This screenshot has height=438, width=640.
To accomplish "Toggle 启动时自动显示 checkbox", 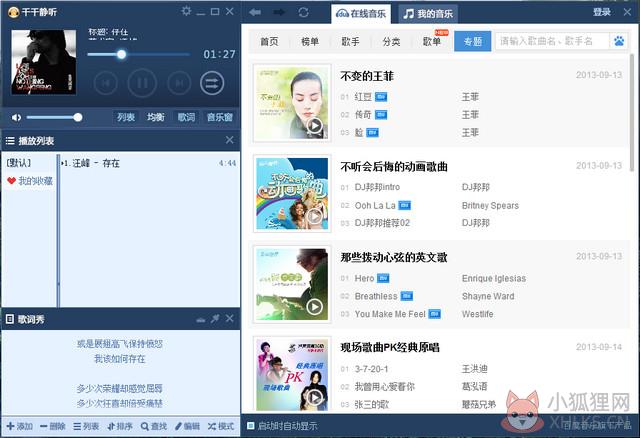I will 251,426.
